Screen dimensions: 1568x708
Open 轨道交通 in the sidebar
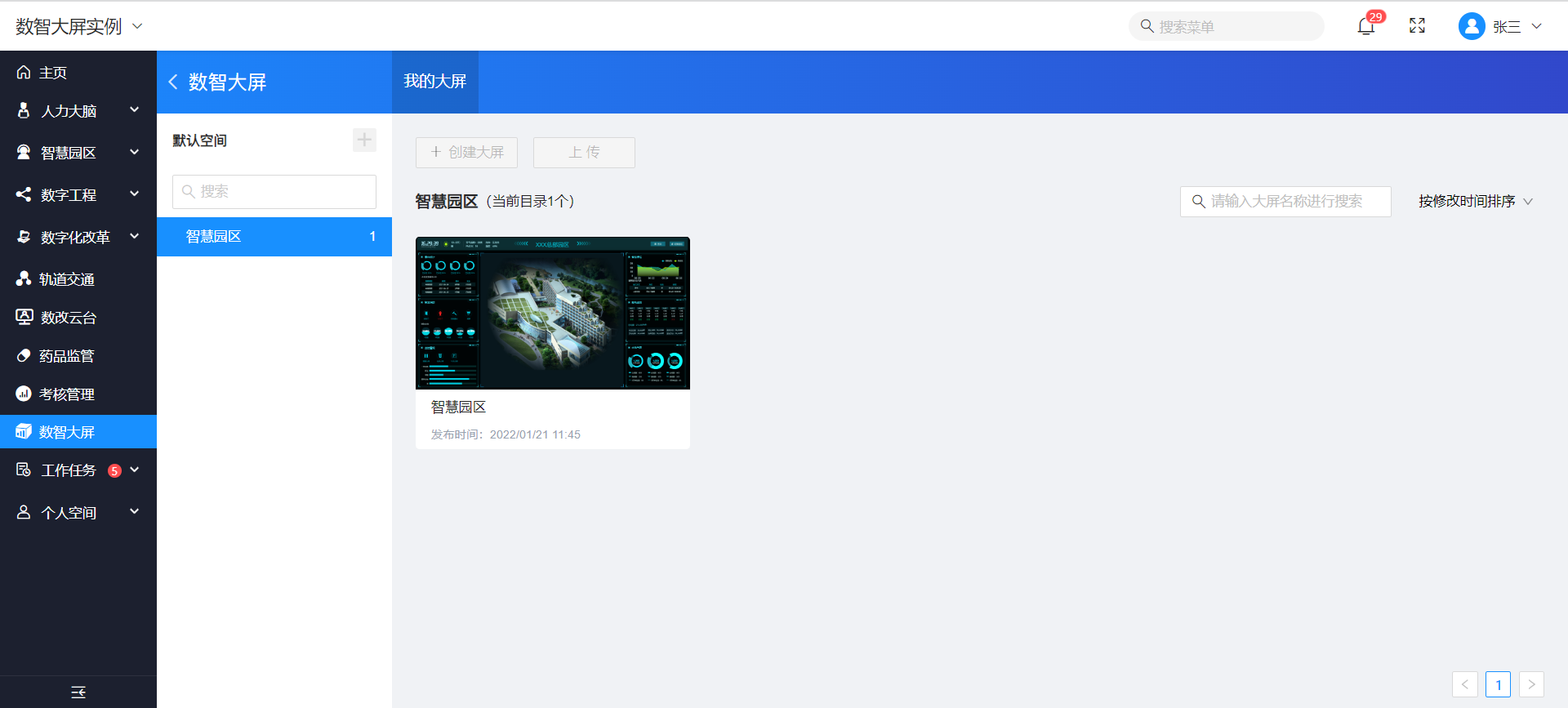[x=67, y=279]
